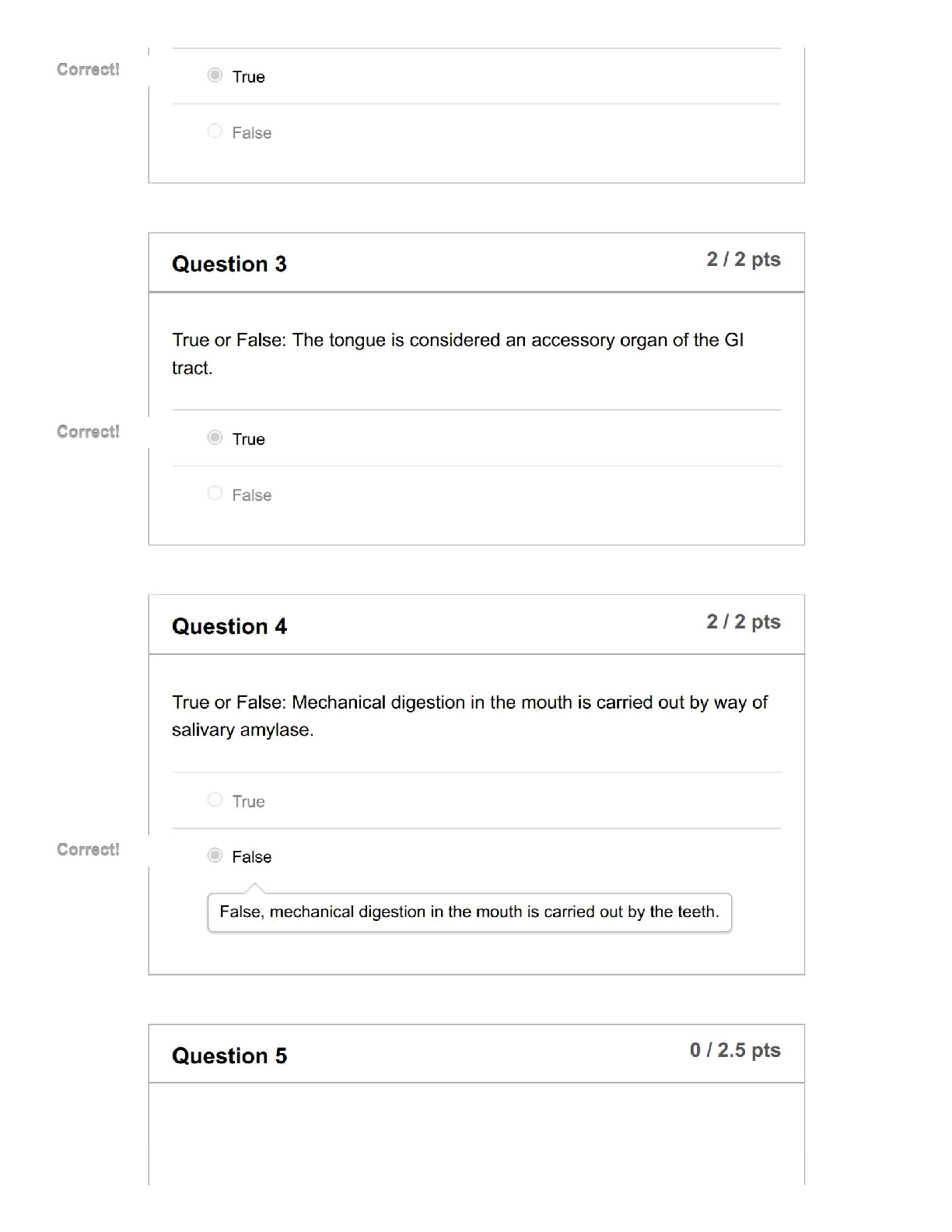Select the topmost True radio button
The width and height of the screenshot is (952, 1232).
coord(215,75)
